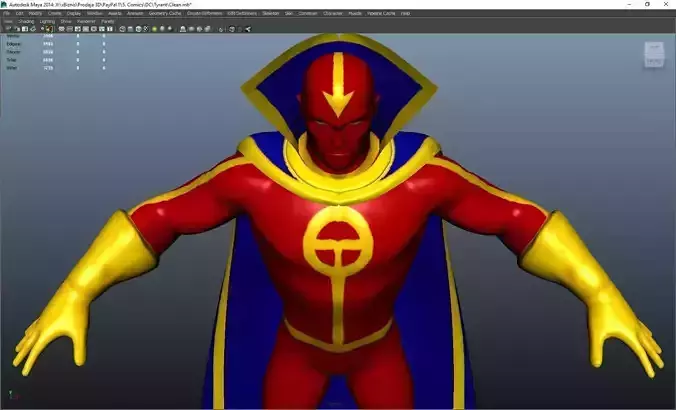Screen dimensions: 676x410
Task: Open the Skeleton menu
Action: click(x=271, y=13)
